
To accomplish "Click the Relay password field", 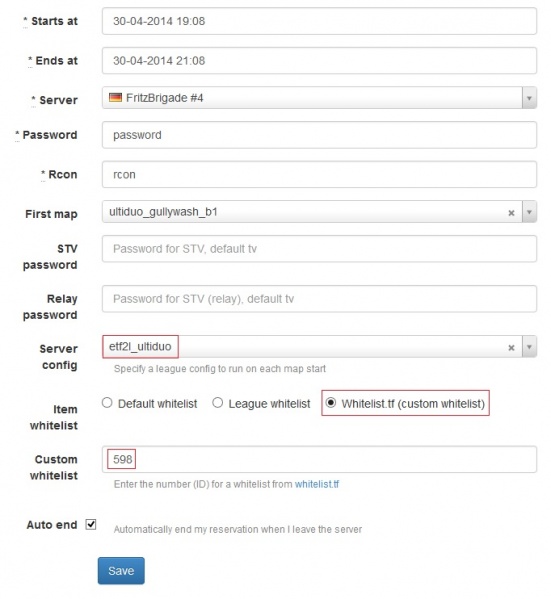I will [319, 299].
